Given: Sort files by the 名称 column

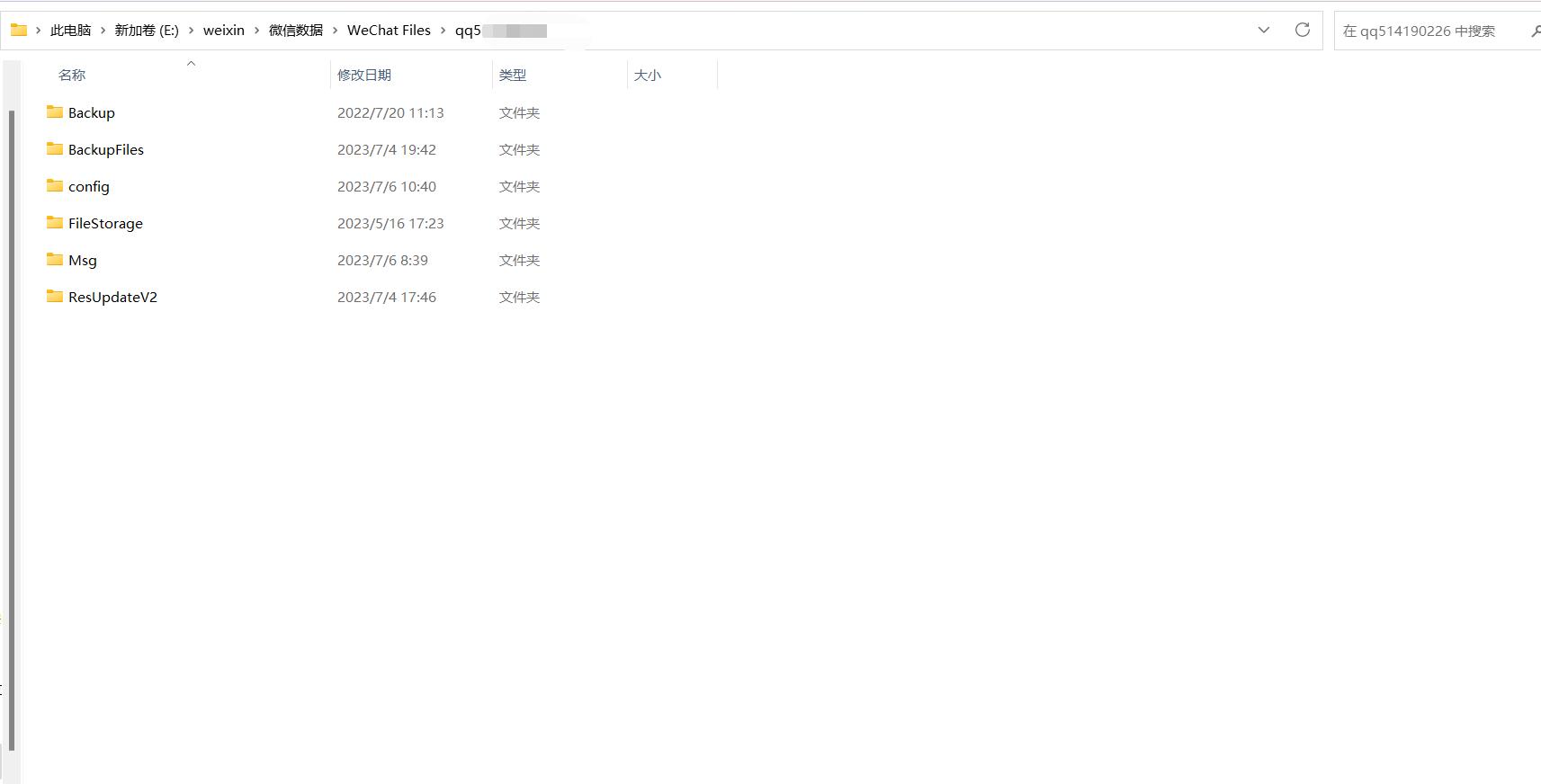Looking at the screenshot, I should pos(72,76).
